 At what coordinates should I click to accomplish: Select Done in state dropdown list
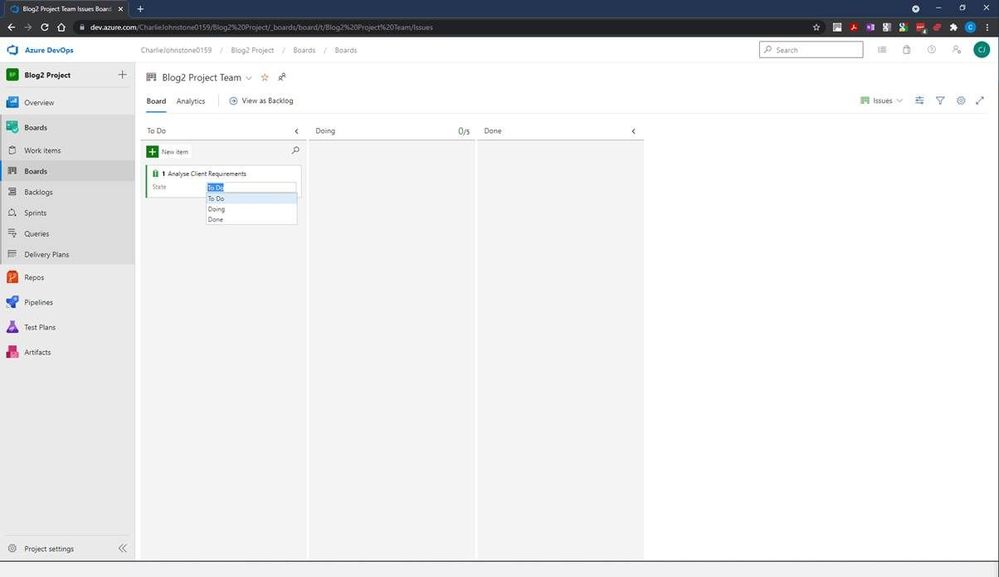pyautogui.click(x=251, y=219)
